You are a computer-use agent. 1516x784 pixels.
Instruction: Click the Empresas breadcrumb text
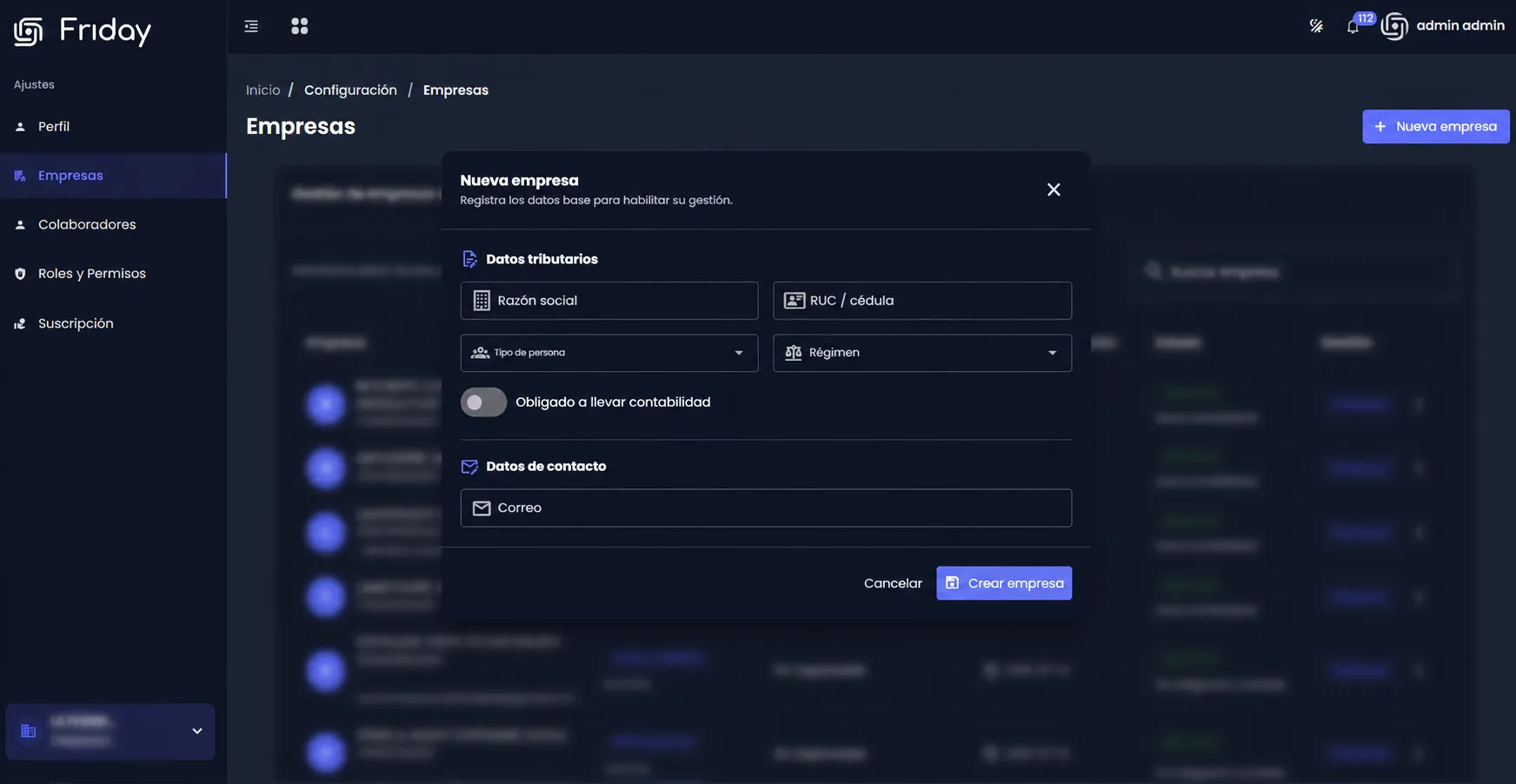(455, 90)
